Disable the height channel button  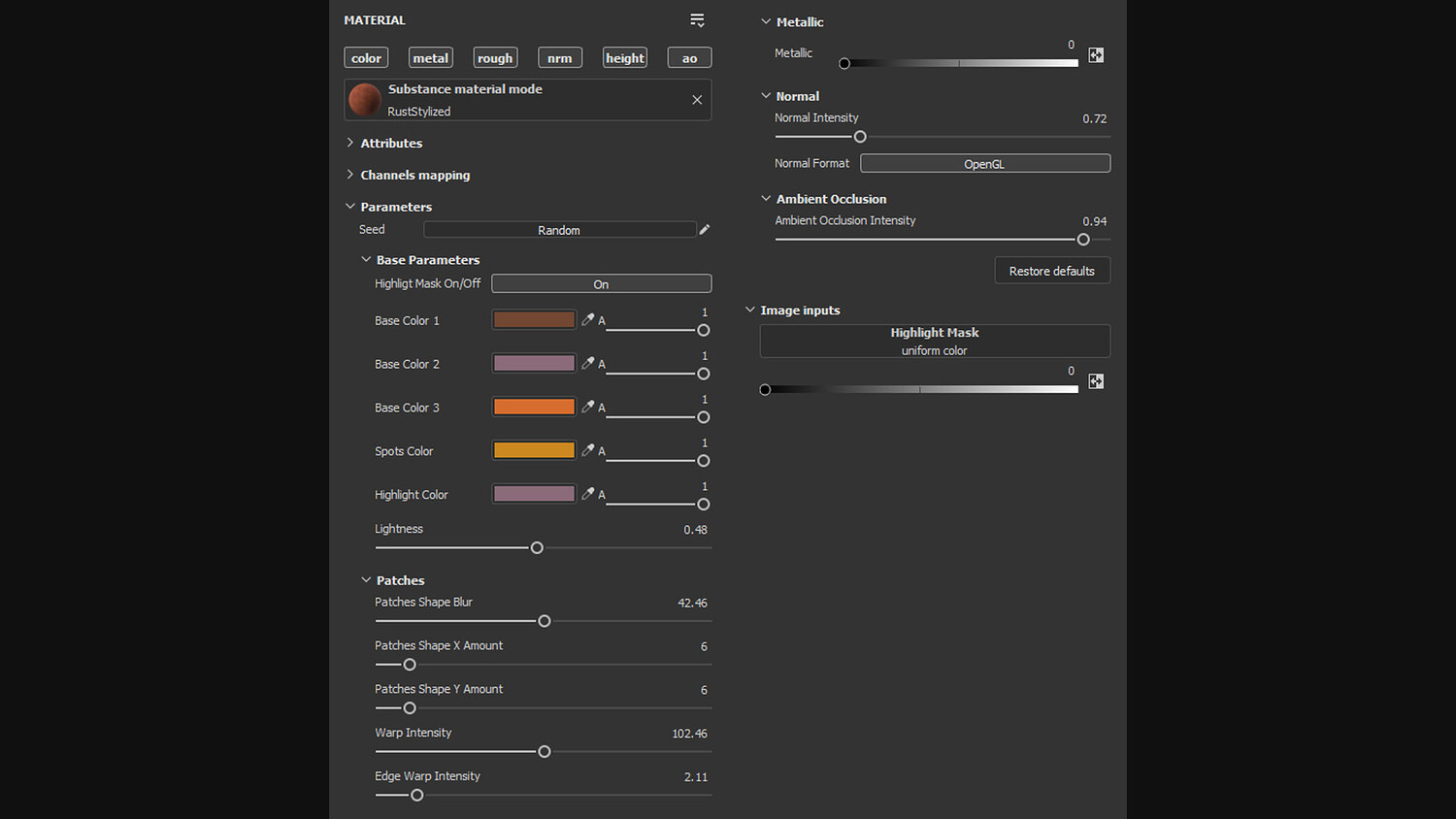[625, 58]
